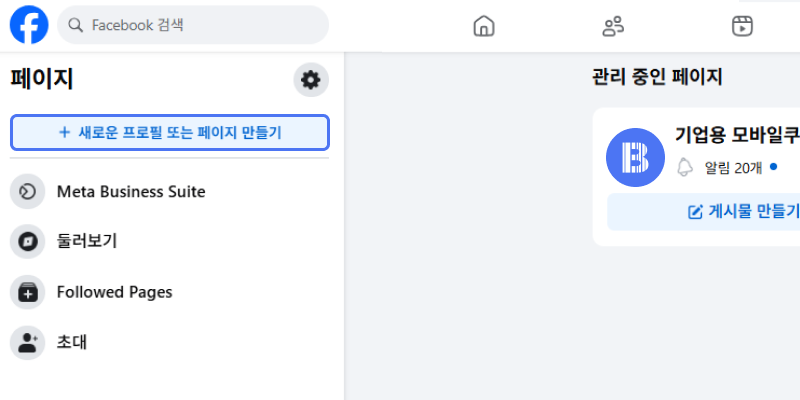Click the notification bell icon on page card
This screenshot has height=400, width=800.
pos(685,167)
